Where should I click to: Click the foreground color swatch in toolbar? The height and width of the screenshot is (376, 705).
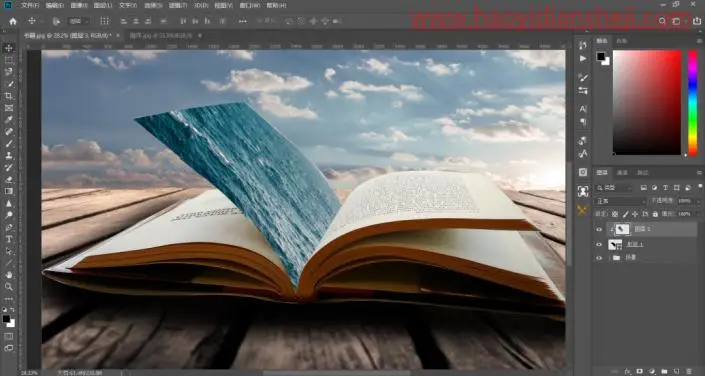point(6,319)
